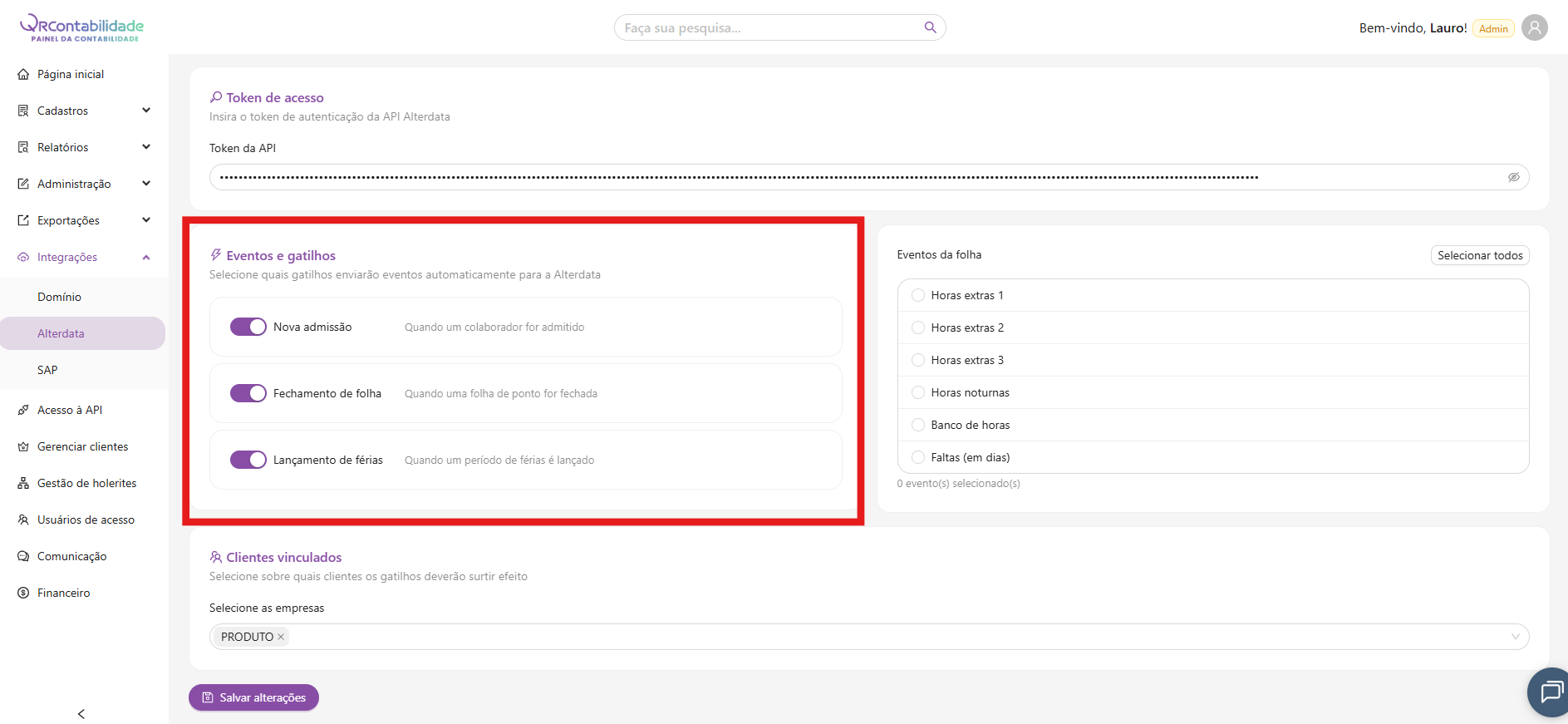Turn off Fechamento de folha toggle
The width and height of the screenshot is (1568, 724).
(x=248, y=393)
